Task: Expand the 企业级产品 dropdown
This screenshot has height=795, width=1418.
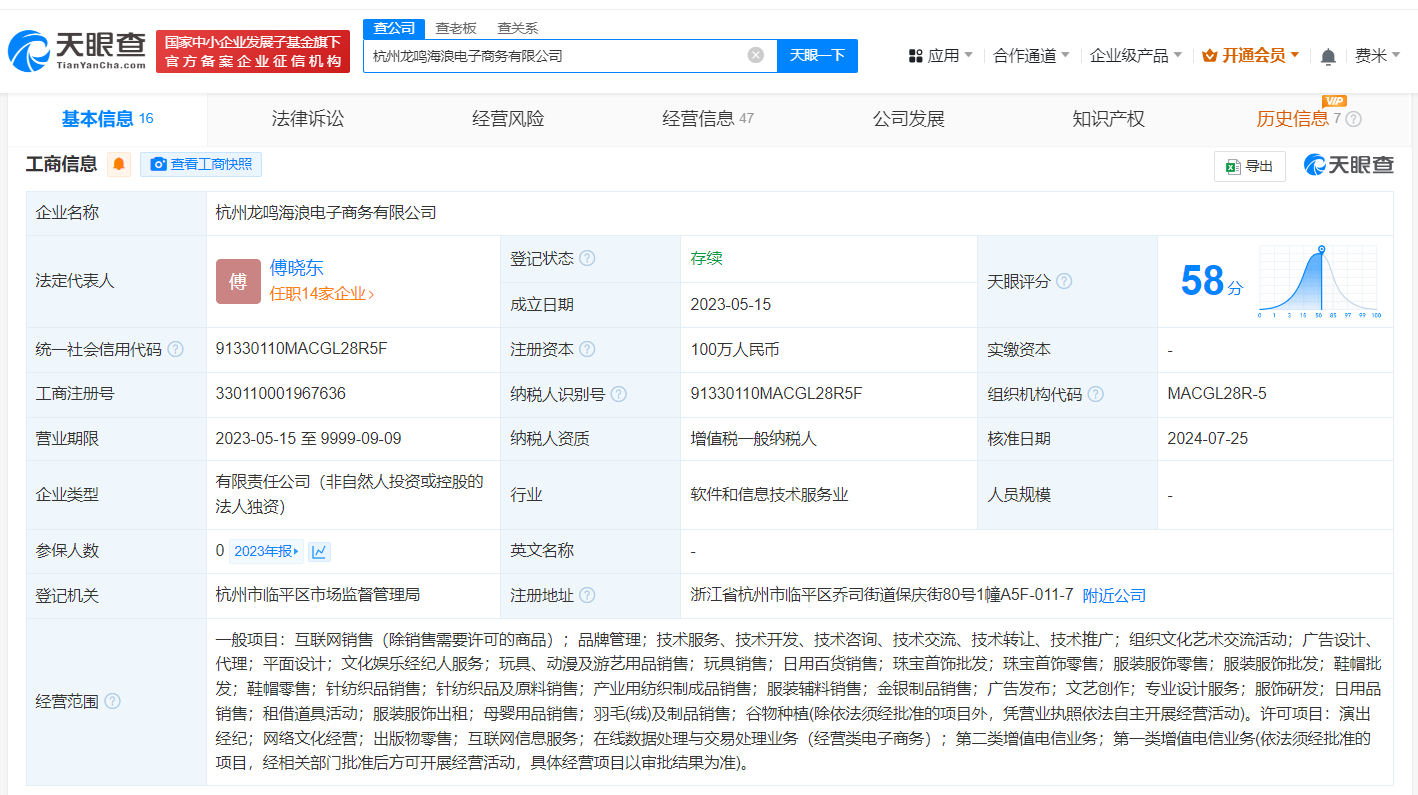Action: (1136, 56)
